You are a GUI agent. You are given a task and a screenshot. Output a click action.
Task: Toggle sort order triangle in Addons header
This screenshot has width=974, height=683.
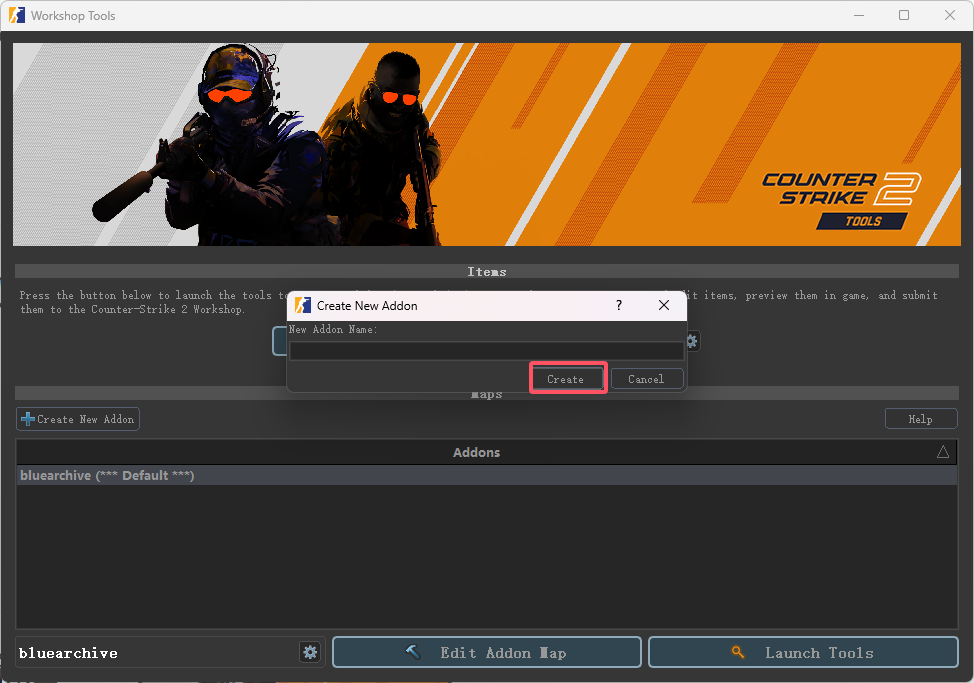pyautogui.click(x=942, y=452)
